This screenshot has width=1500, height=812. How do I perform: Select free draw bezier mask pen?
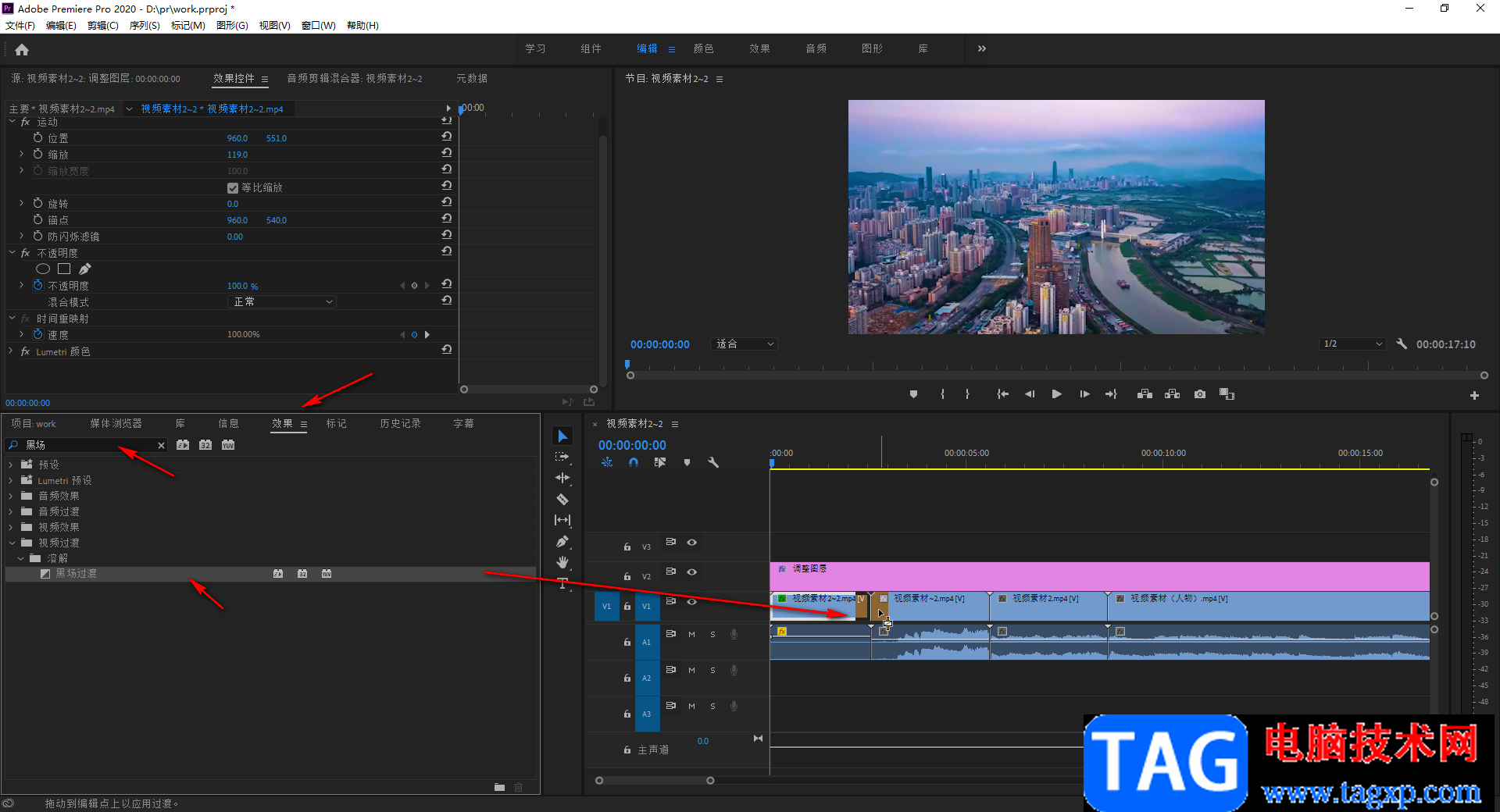click(84, 269)
